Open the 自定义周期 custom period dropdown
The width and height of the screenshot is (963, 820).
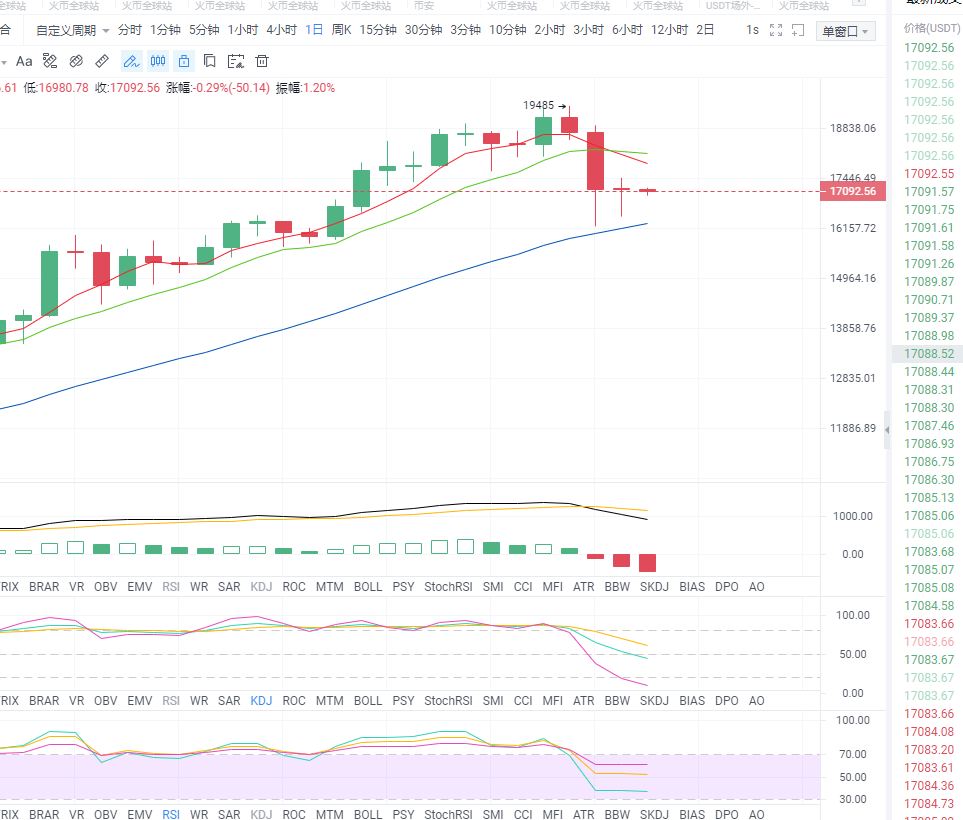click(73, 30)
